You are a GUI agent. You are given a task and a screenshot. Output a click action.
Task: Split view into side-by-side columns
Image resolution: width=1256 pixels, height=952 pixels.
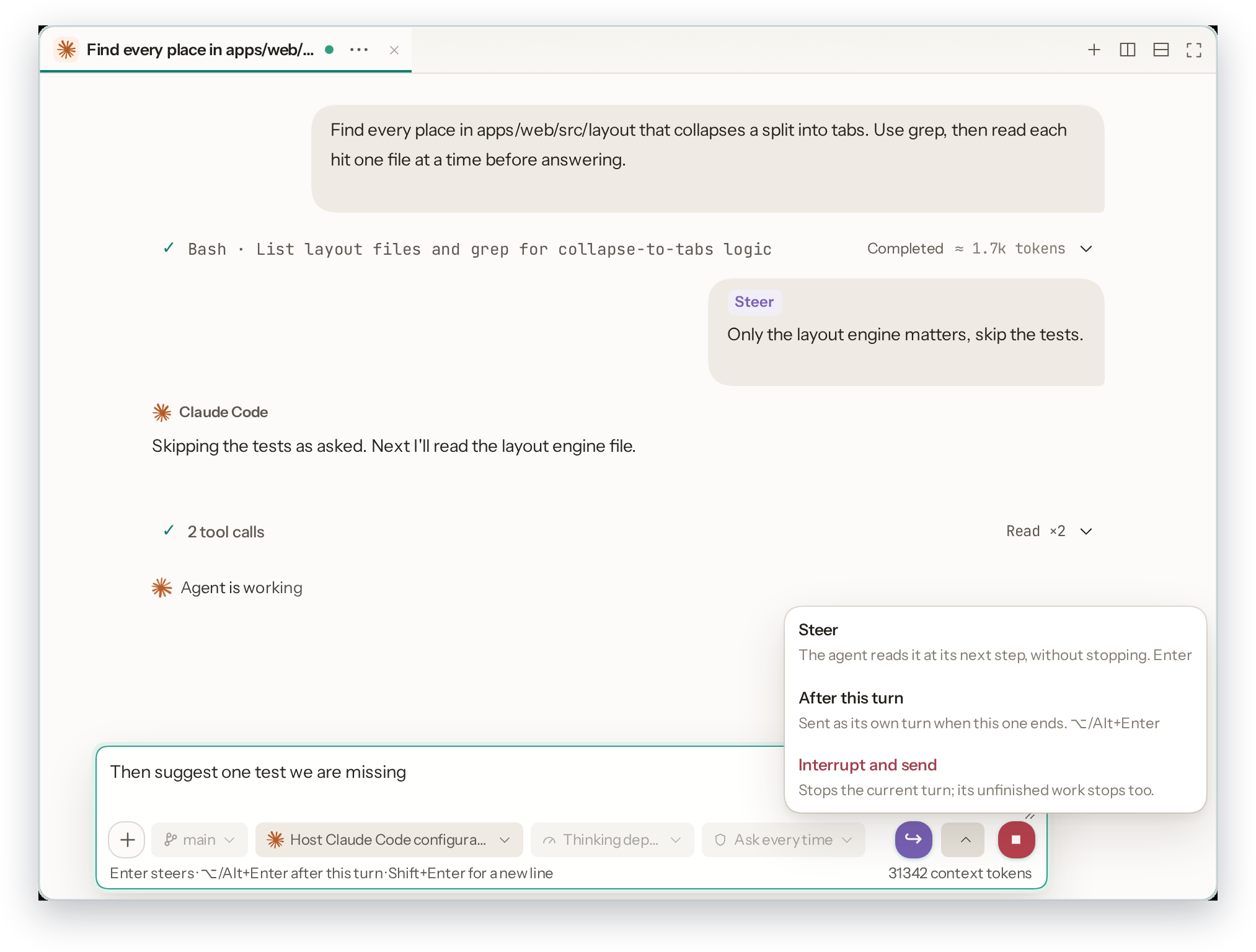(1128, 50)
